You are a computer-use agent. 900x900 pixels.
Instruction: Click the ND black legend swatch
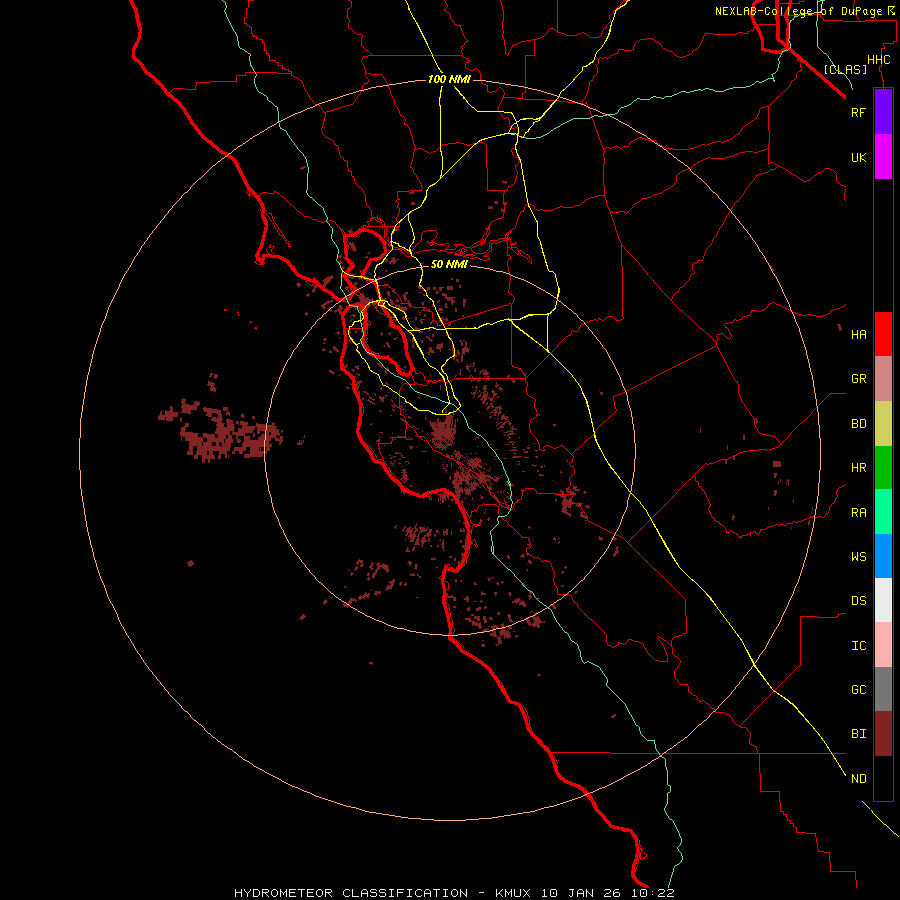tap(883, 778)
